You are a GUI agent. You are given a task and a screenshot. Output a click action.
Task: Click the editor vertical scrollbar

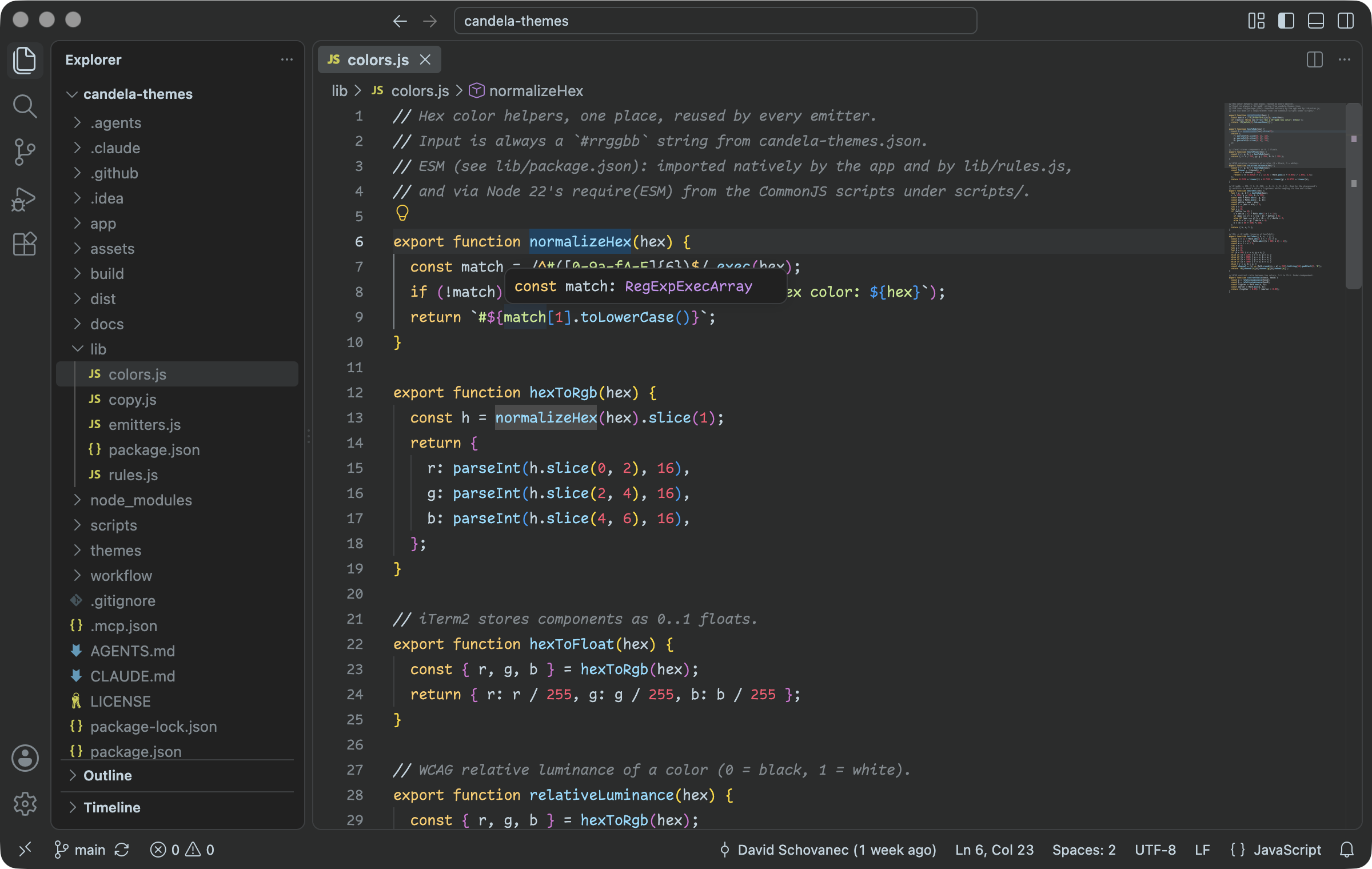tap(1354, 196)
